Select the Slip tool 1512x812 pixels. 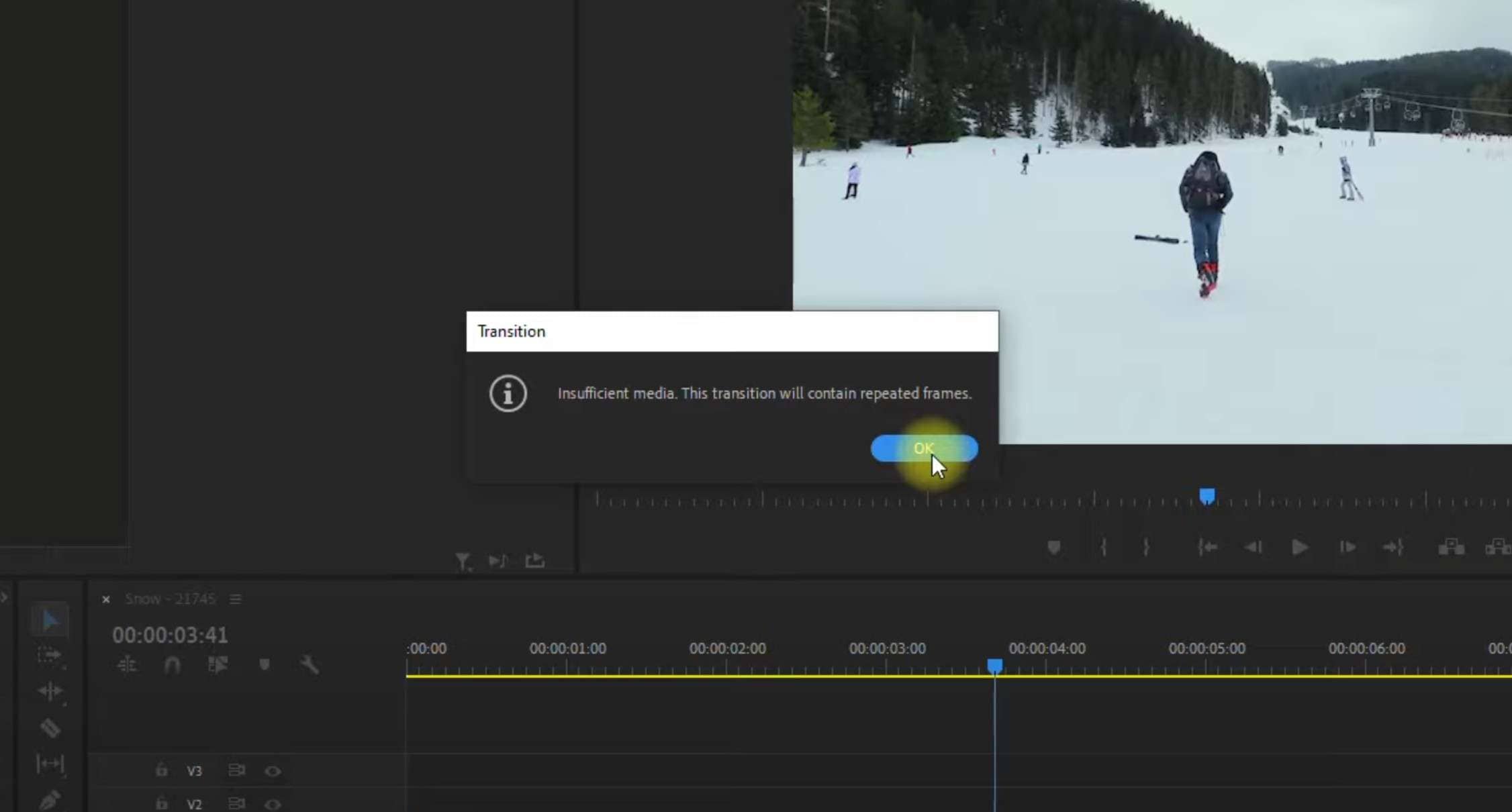click(x=50, y=764)
